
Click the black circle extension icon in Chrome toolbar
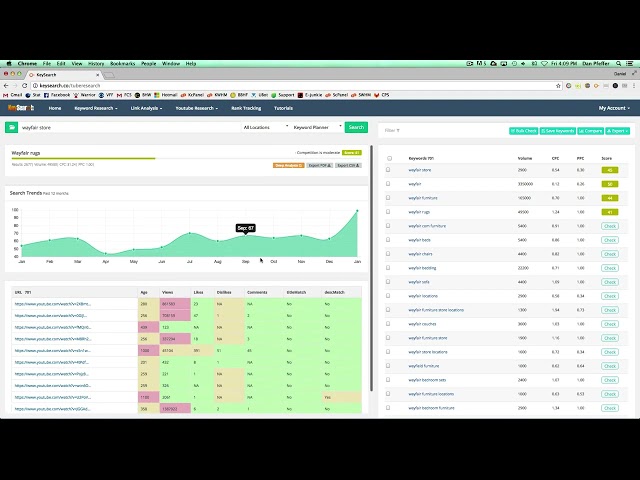coord(615,86)
